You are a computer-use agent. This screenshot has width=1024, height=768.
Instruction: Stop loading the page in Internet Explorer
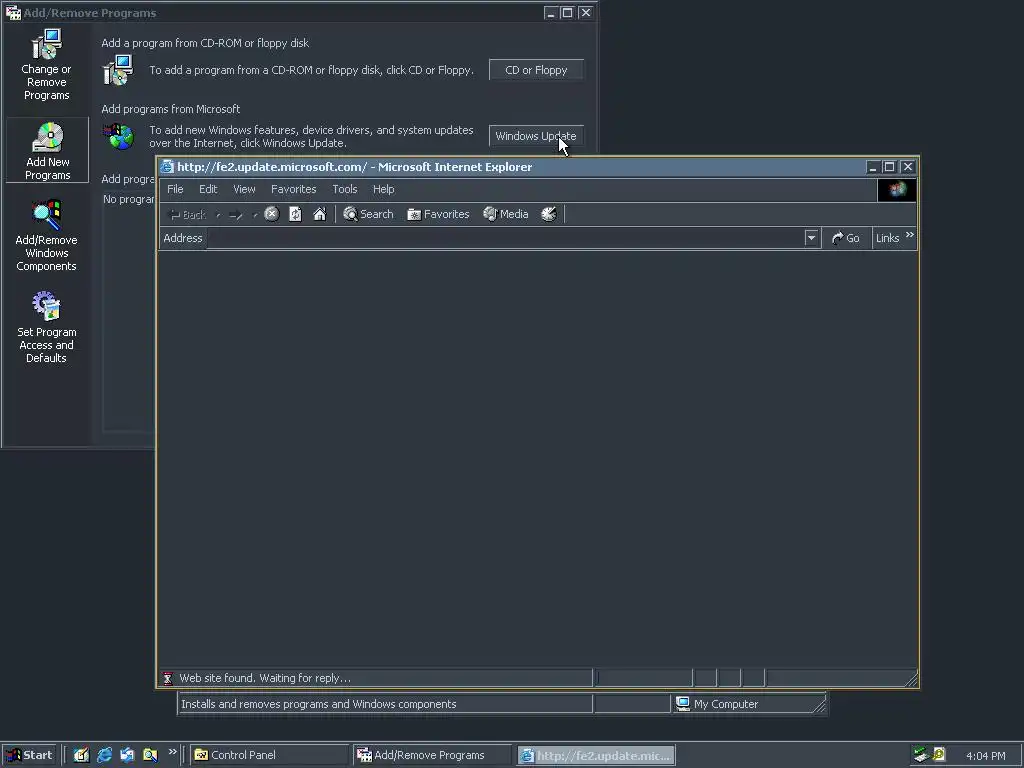(272, 214)
